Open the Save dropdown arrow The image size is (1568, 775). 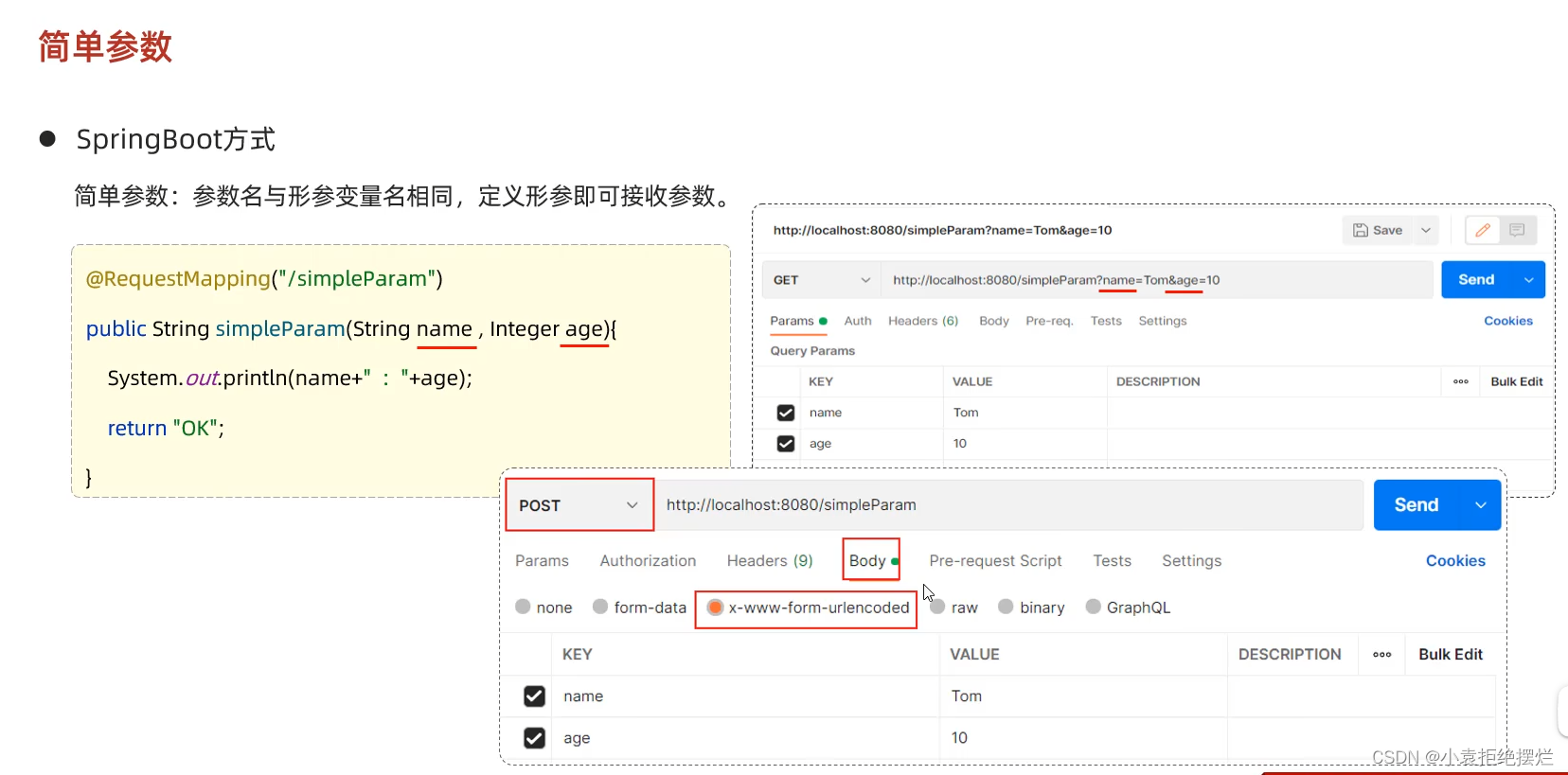tap(1426, 230)
